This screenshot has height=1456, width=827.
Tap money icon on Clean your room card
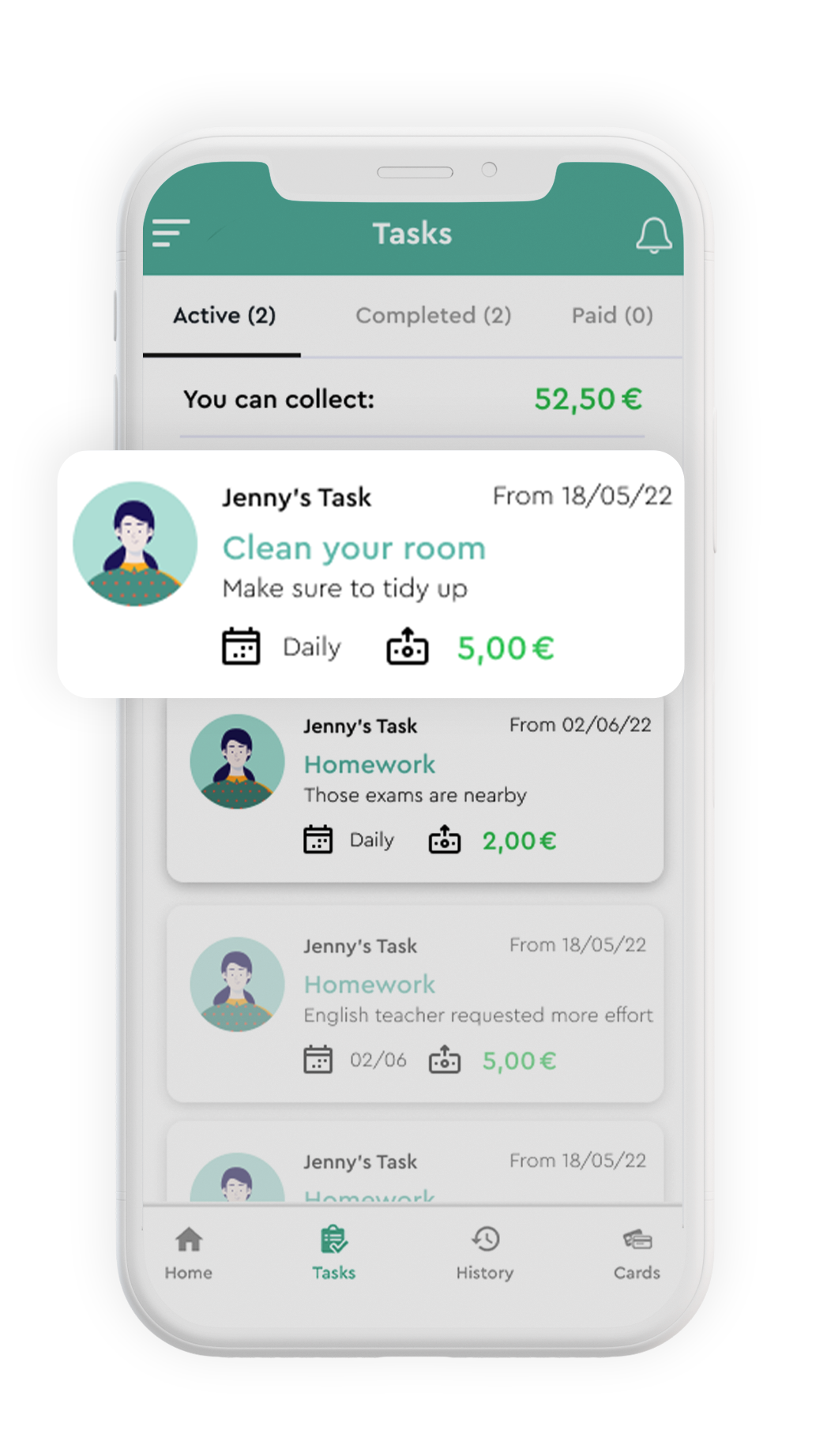pyautogui.click(x=408, y=647)
